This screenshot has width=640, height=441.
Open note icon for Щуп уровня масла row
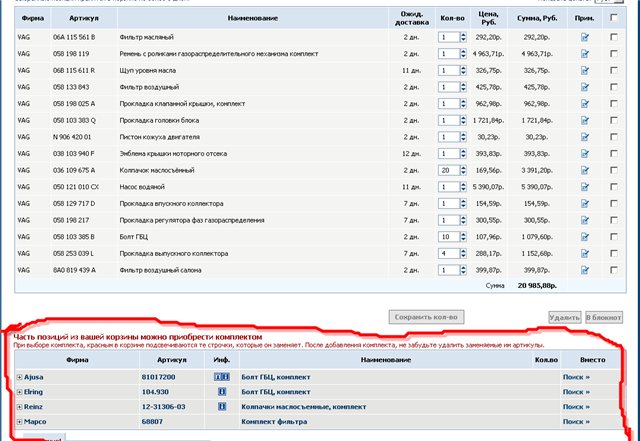(585, 71)
